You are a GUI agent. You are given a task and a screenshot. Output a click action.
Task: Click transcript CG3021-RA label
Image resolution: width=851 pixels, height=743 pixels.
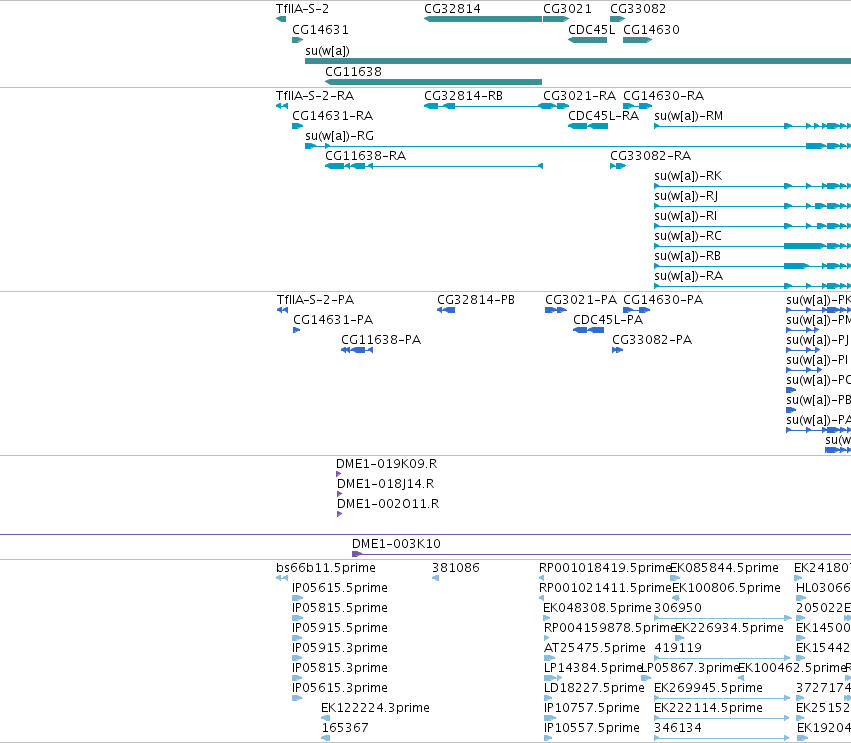click(580, 96)
